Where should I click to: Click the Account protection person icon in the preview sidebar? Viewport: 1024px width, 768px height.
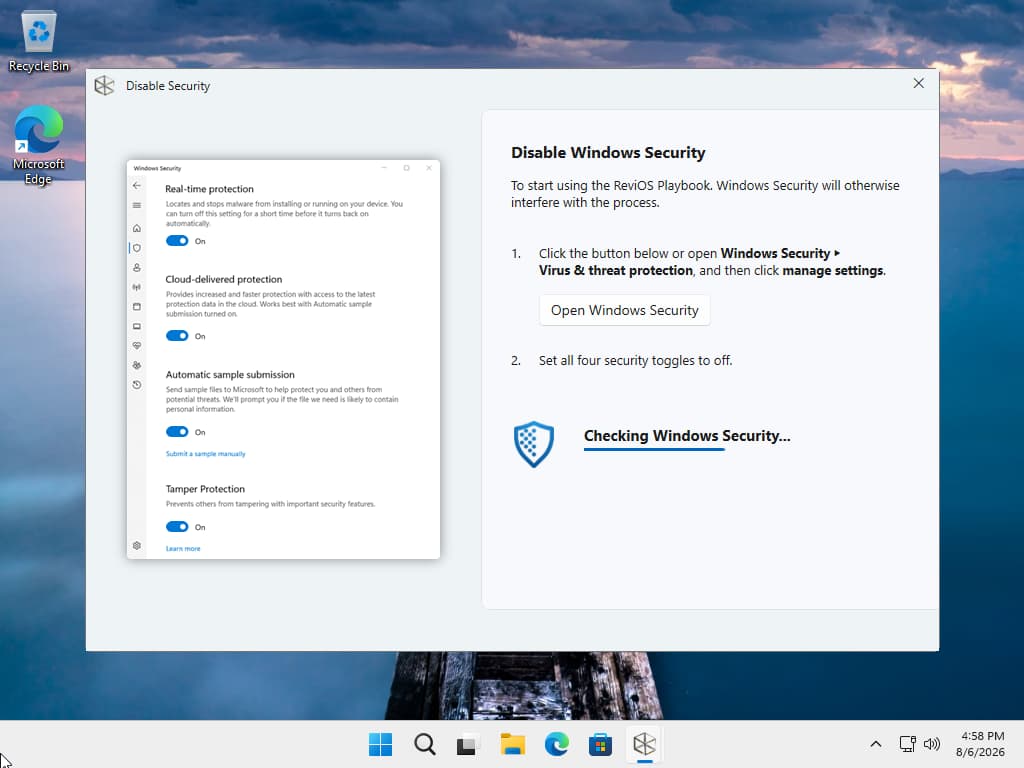136,268
